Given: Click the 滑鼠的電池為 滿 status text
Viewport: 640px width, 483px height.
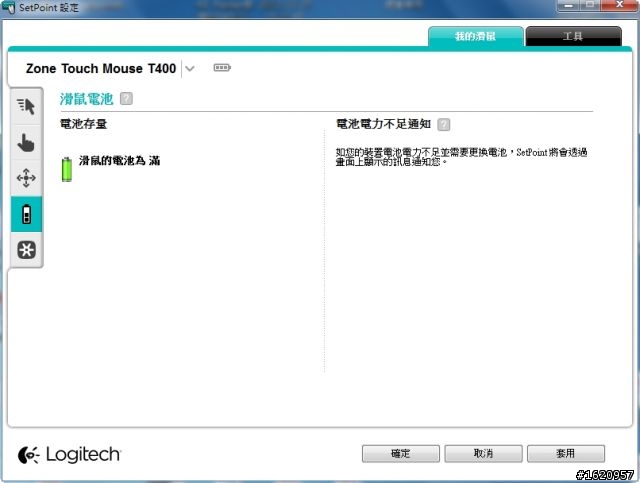Looking at the screenshot, I should [x=120, y=160].
